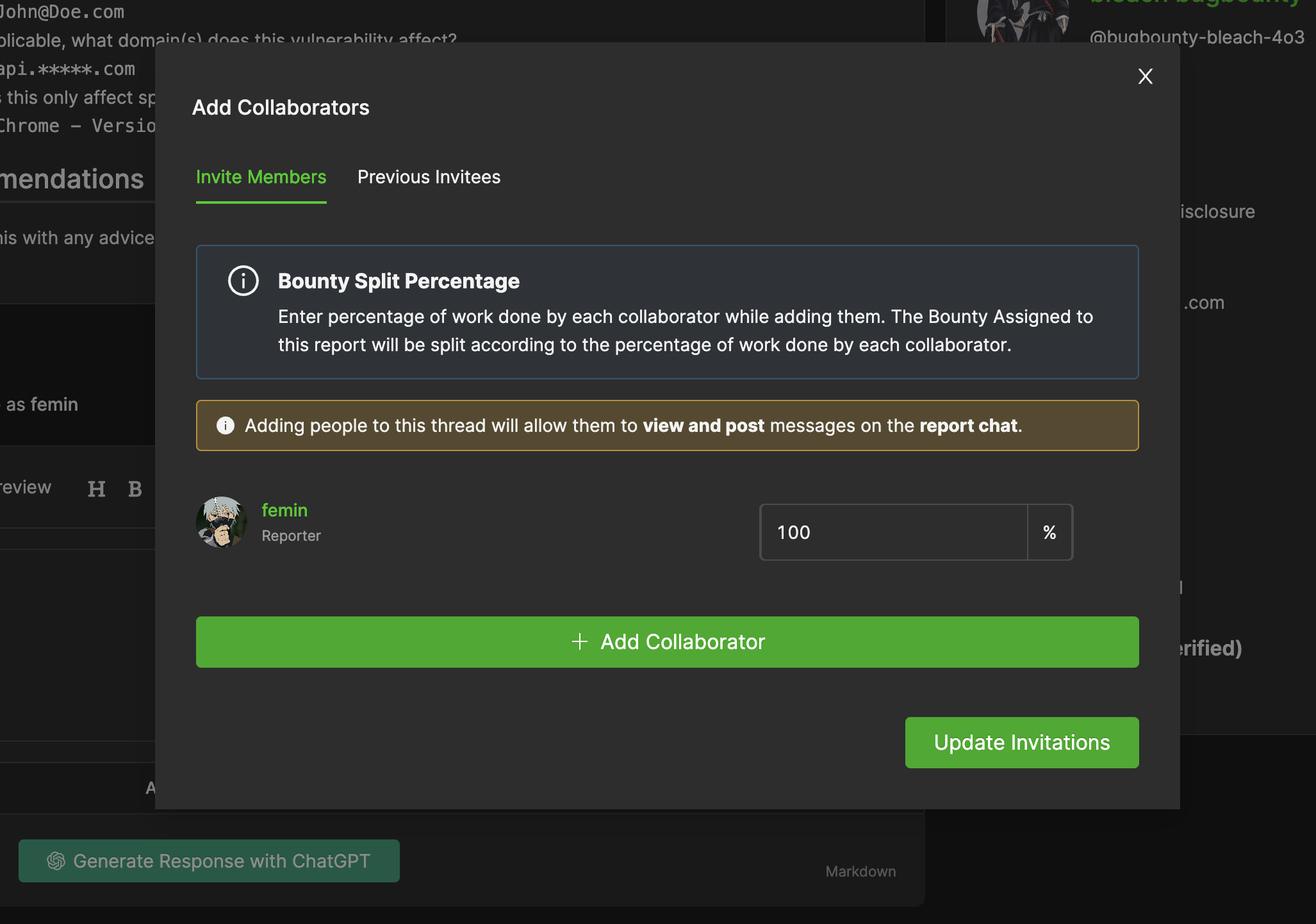Screen dimensions: 1316x924
Task: Click the bleach profile avatar in background
Action: pyautogui.click(x=1023, y=19)
